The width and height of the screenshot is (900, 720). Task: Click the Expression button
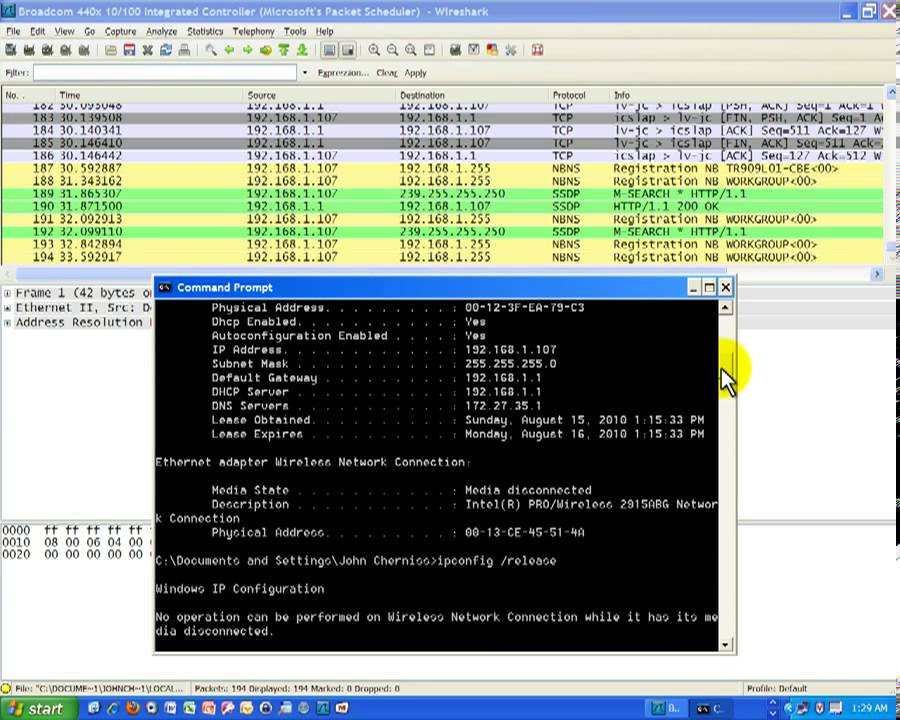click(x=343, y=73)
